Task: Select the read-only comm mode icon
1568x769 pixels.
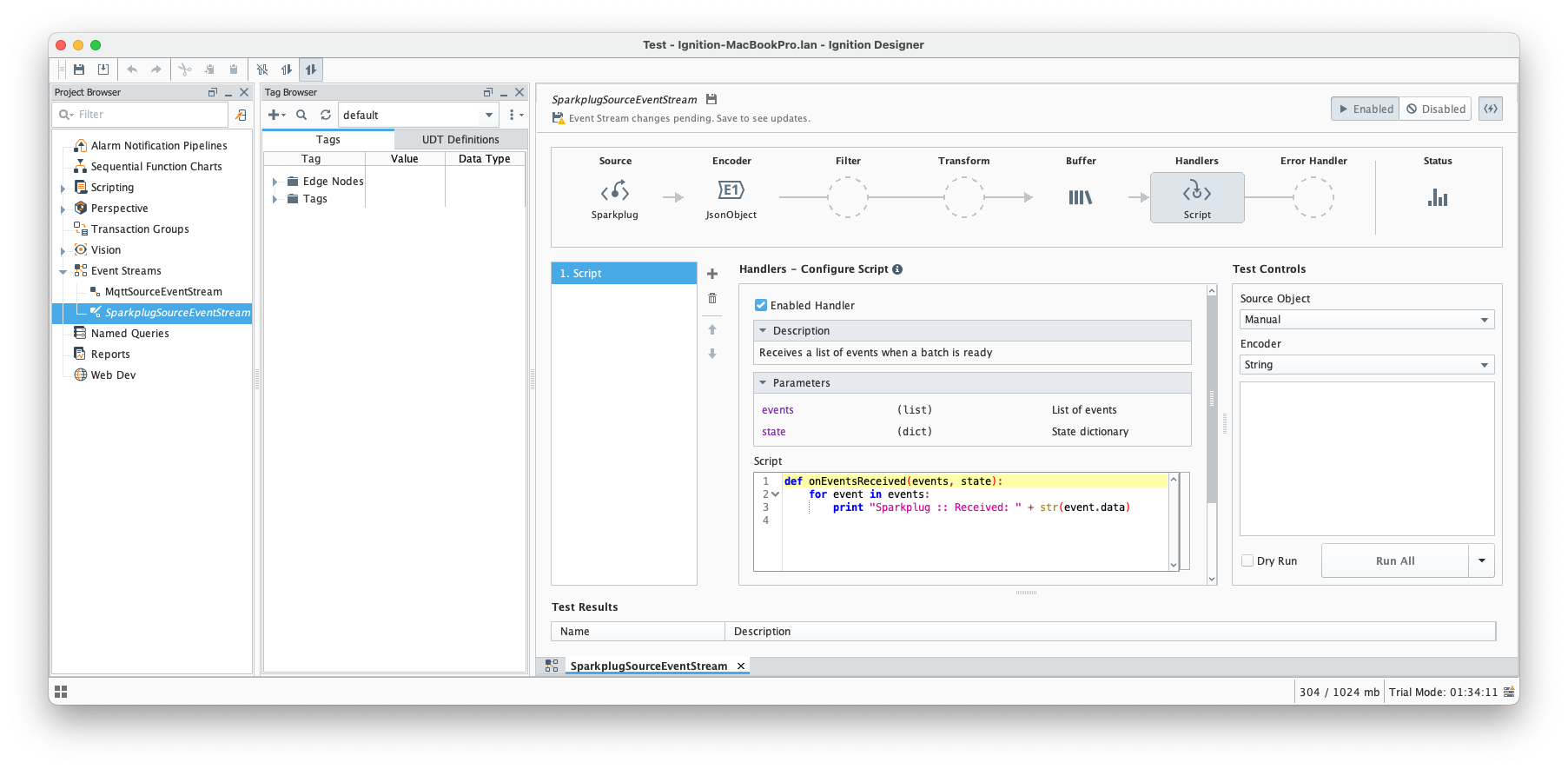Action: pyautogui.click(x=287, y=70)
